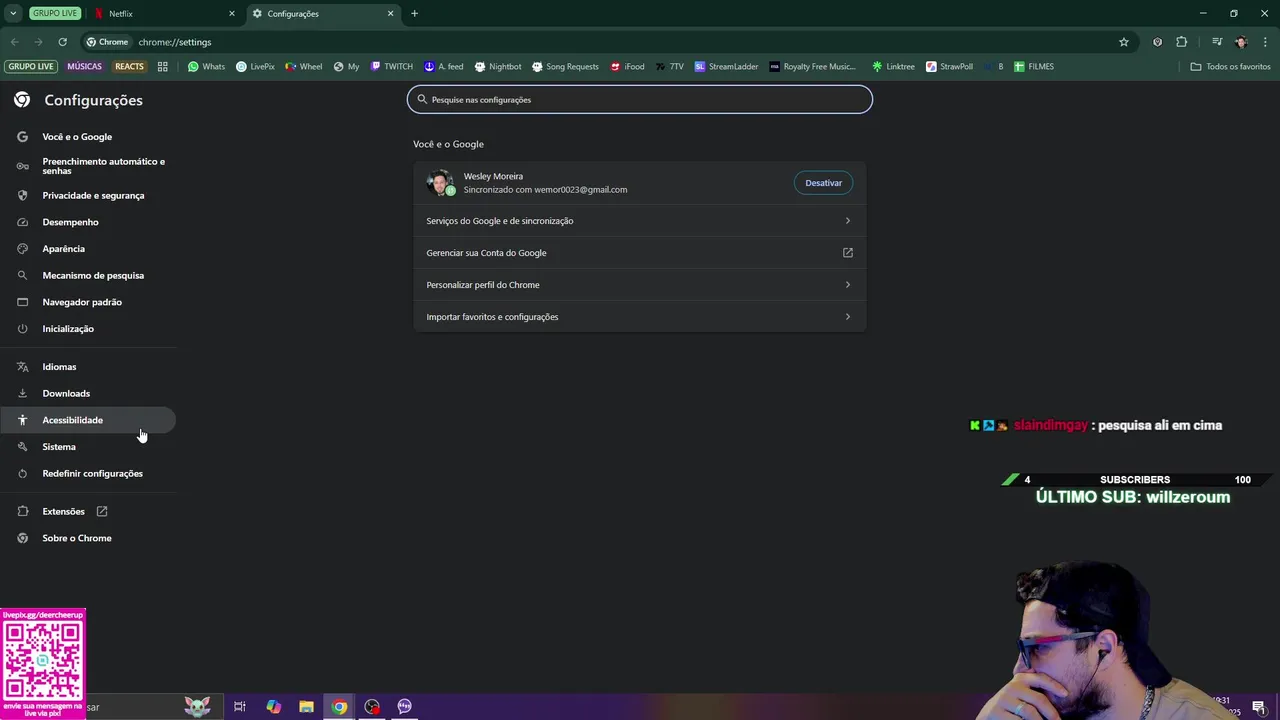Focus the Pesquise nas configurações search field

(x=640, y=100)
